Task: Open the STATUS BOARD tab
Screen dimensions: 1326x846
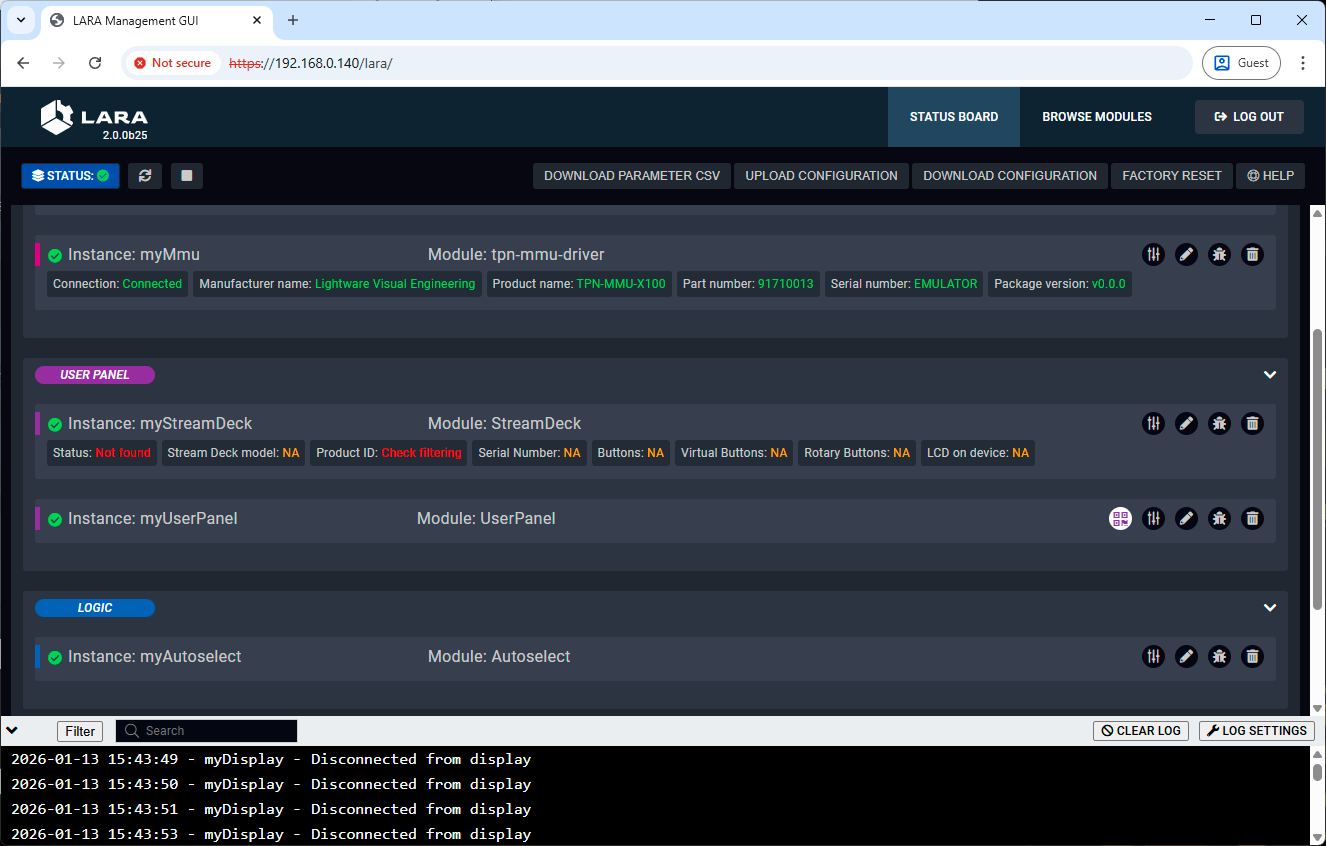Action: click(x=954, y=117)
